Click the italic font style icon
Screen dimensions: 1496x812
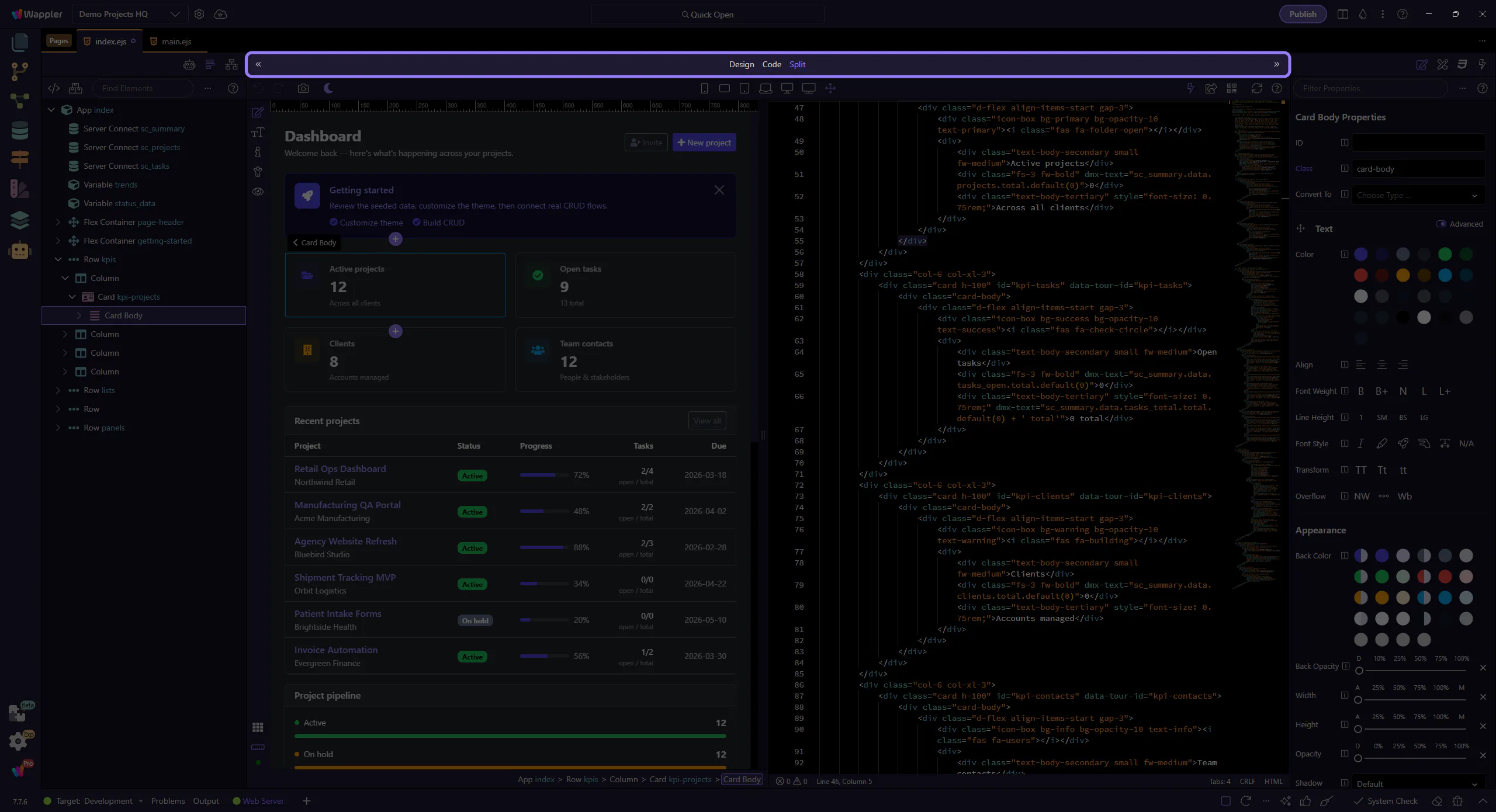[x=1360, y=443]
